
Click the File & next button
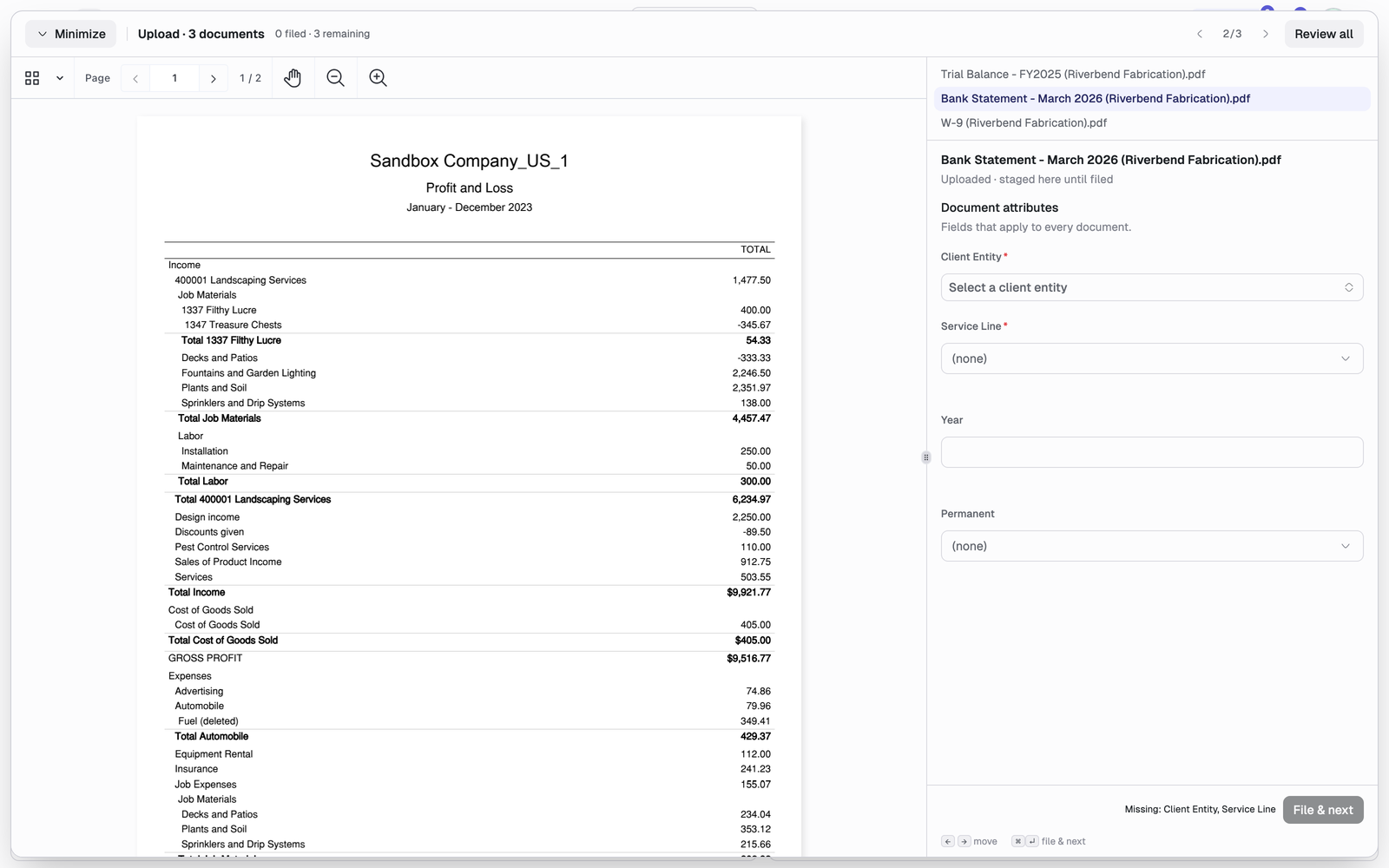pos(1323,810)
